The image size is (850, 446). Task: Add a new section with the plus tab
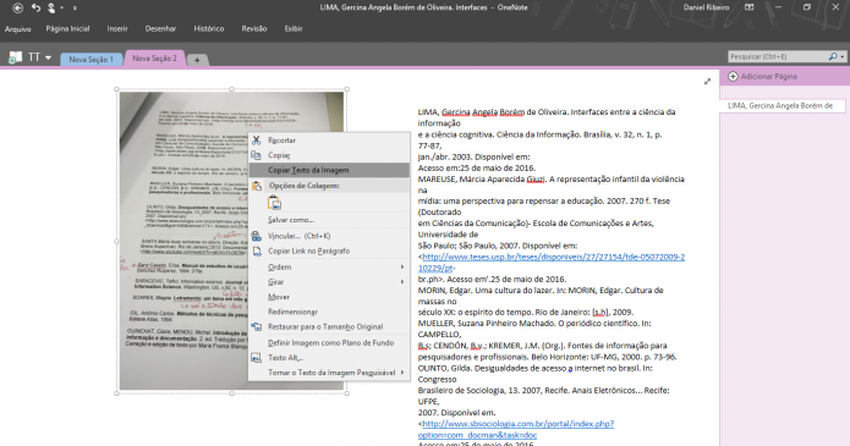pyautogui.click(x=197, y=60)
